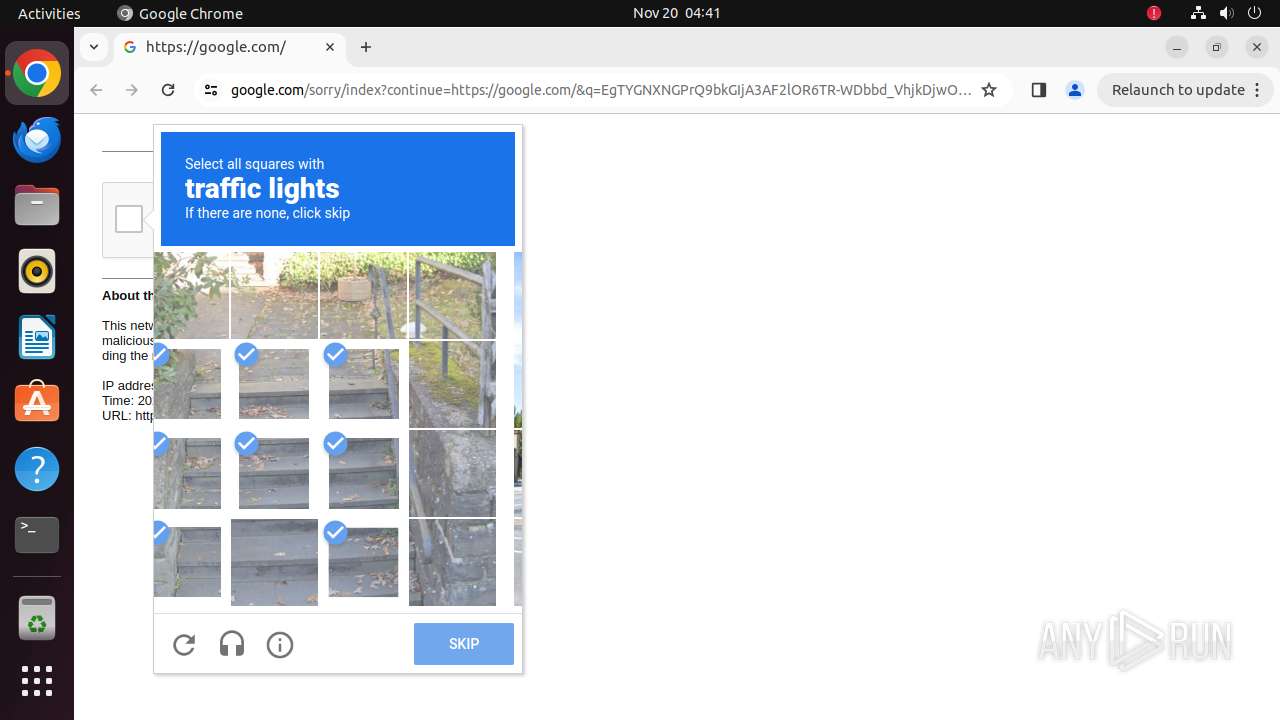1280x720 pixels.
Task: Switch to the google.com tab
Action: 230,47
